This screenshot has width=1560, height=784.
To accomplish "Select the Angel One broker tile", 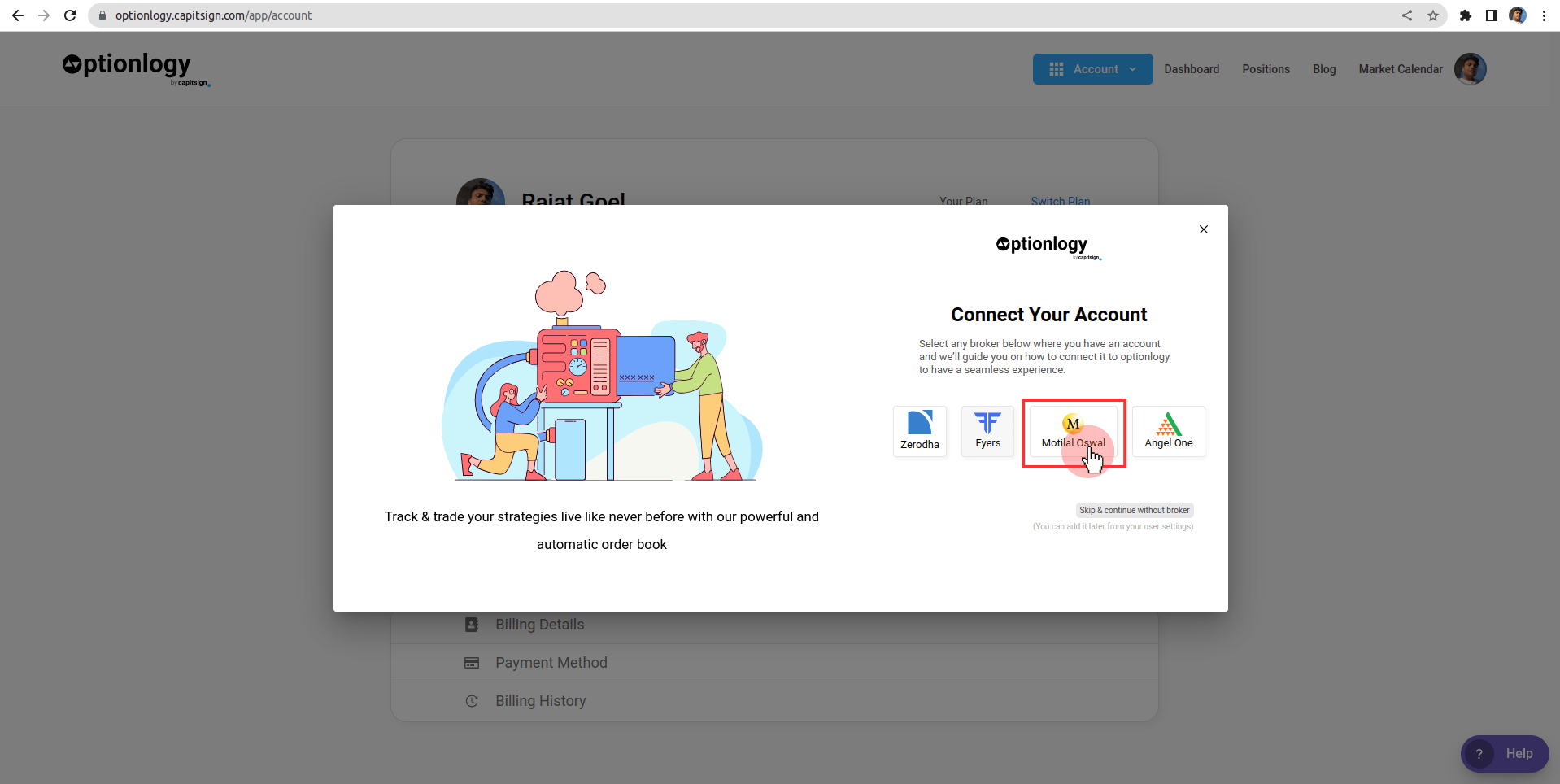I will [x=1169, y=431].
